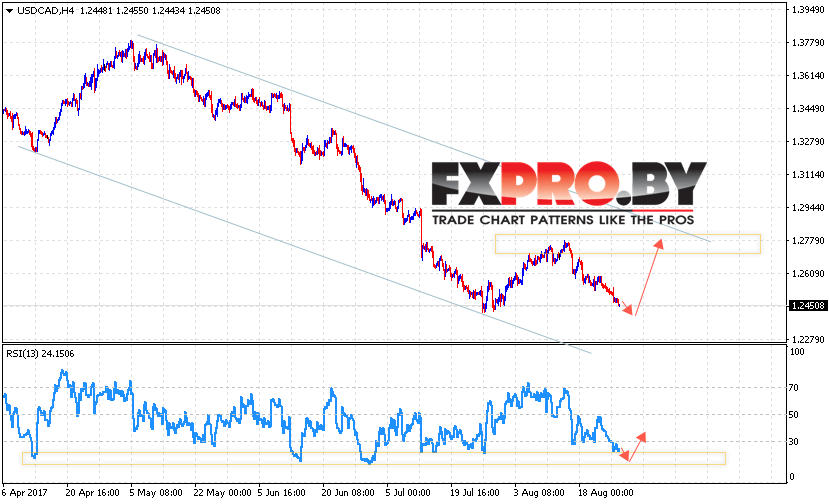The image size is (829, 504).
Task: Click the OHLC values 1.24481 1.24550 1.24434 1.24508
Action: coord(150,11)
